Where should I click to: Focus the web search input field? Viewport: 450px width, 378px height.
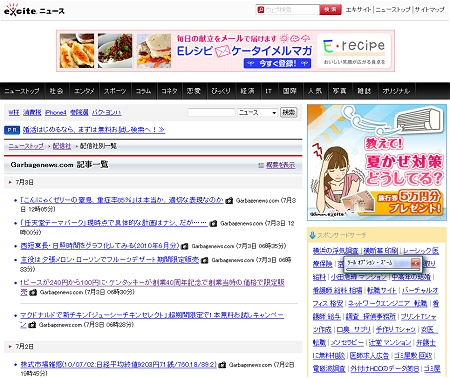pos(292,10)
